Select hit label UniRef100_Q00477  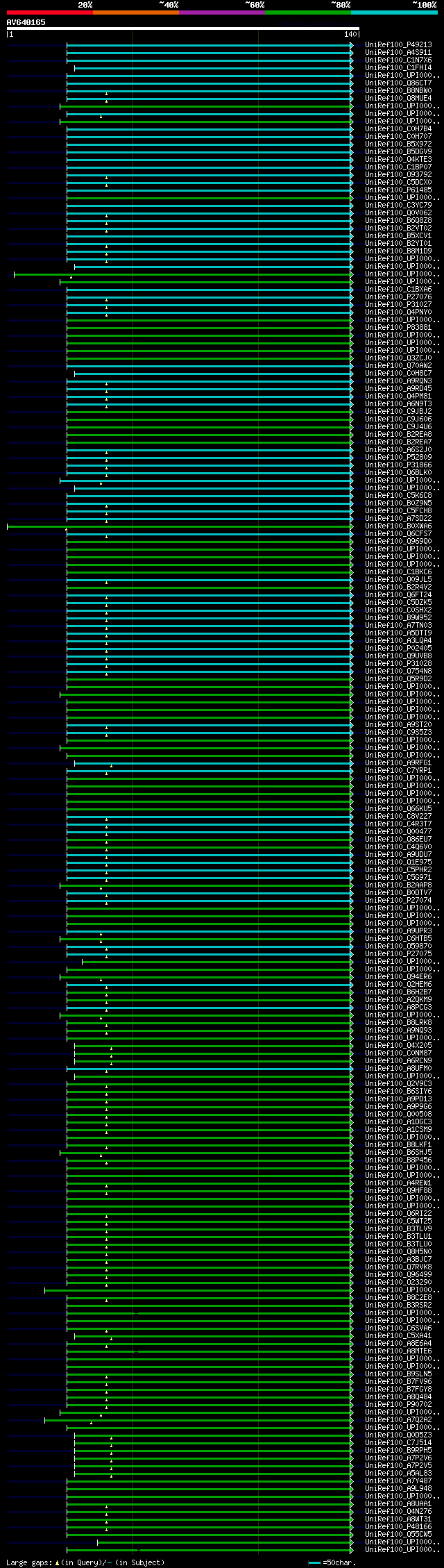[398, 832]
